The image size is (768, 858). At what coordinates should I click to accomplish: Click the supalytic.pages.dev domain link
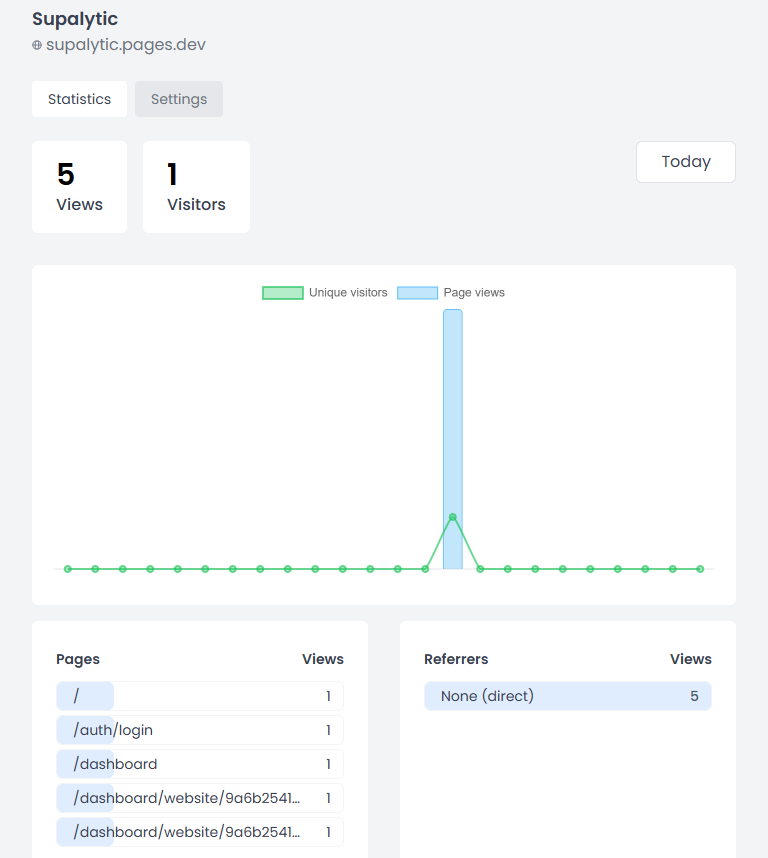pos(126,45)
